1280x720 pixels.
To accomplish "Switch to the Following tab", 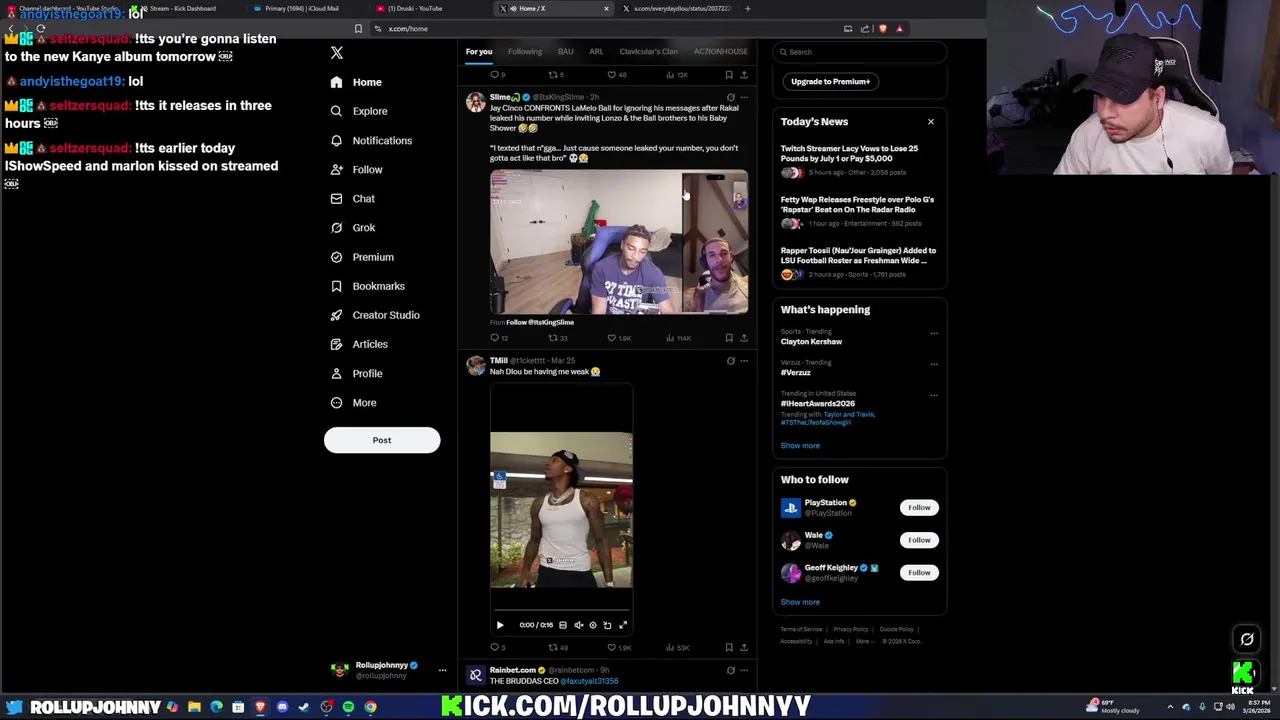I will click(x=524, y=52).
